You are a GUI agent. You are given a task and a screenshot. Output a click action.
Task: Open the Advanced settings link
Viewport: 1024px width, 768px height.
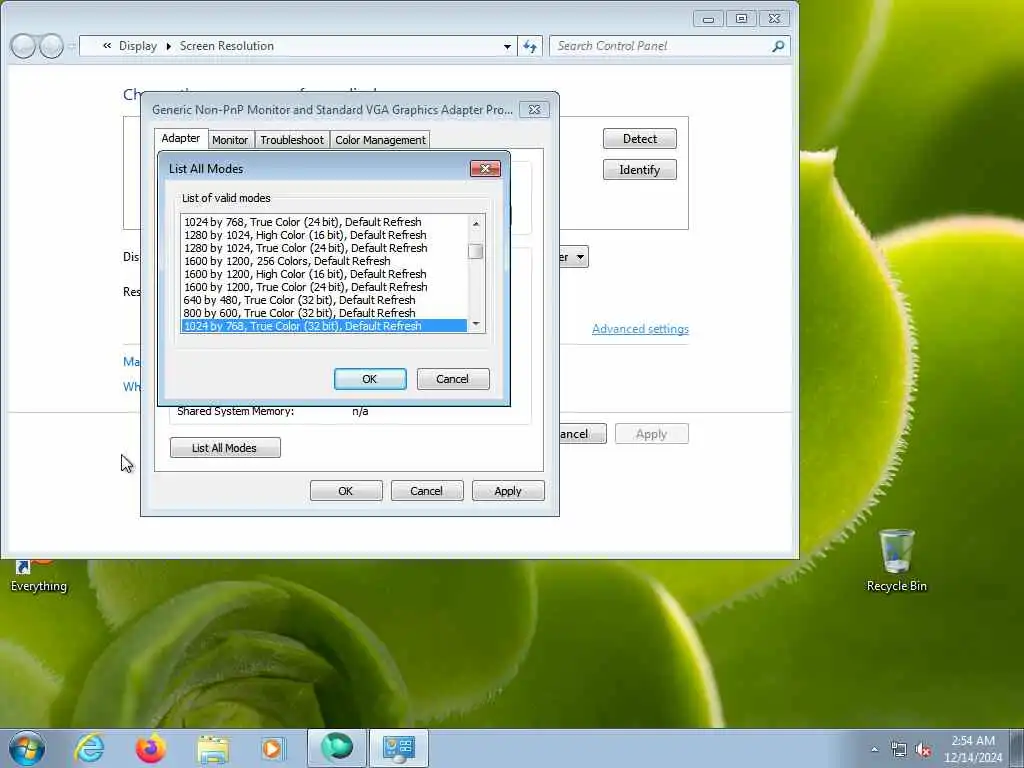pyautogui.click(x=640, y=328)
